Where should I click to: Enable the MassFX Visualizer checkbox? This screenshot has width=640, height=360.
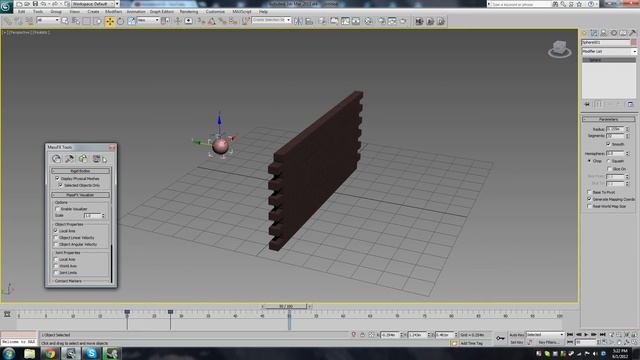[57, 209]
